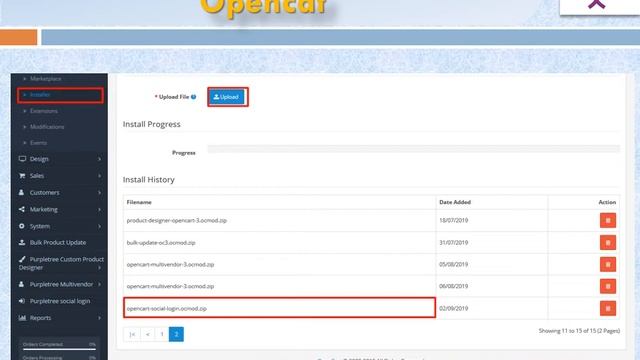Expand the Marketing menu chevron

99,209
